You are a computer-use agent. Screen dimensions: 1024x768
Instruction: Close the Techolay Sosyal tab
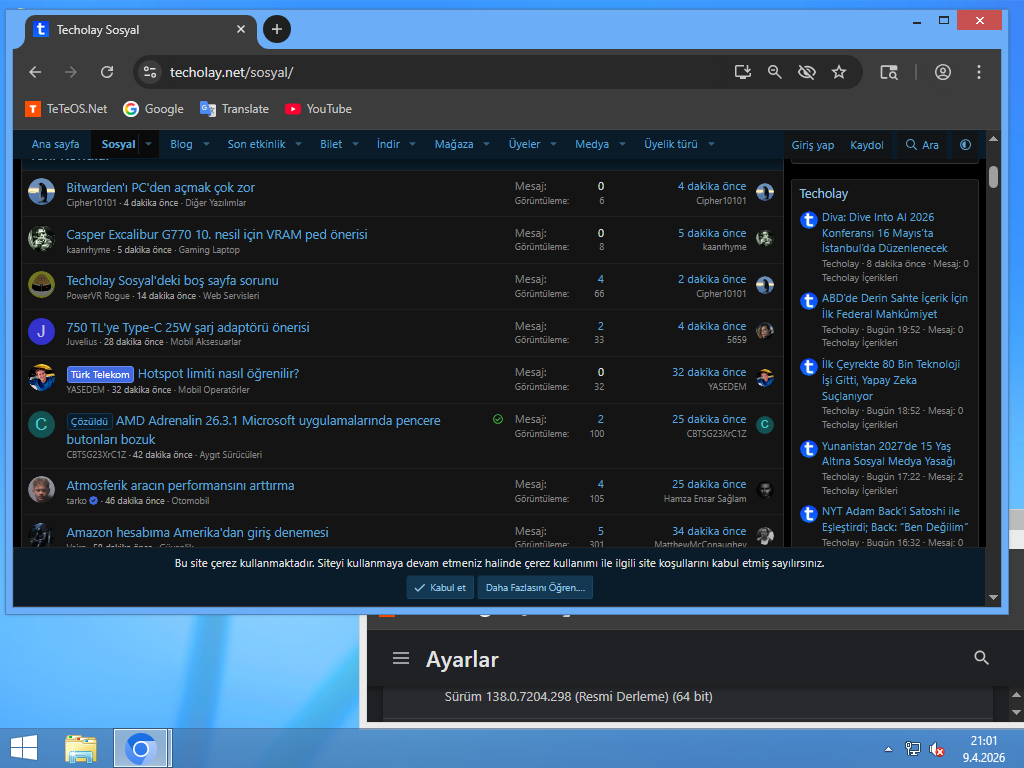[x=241, y=29]
